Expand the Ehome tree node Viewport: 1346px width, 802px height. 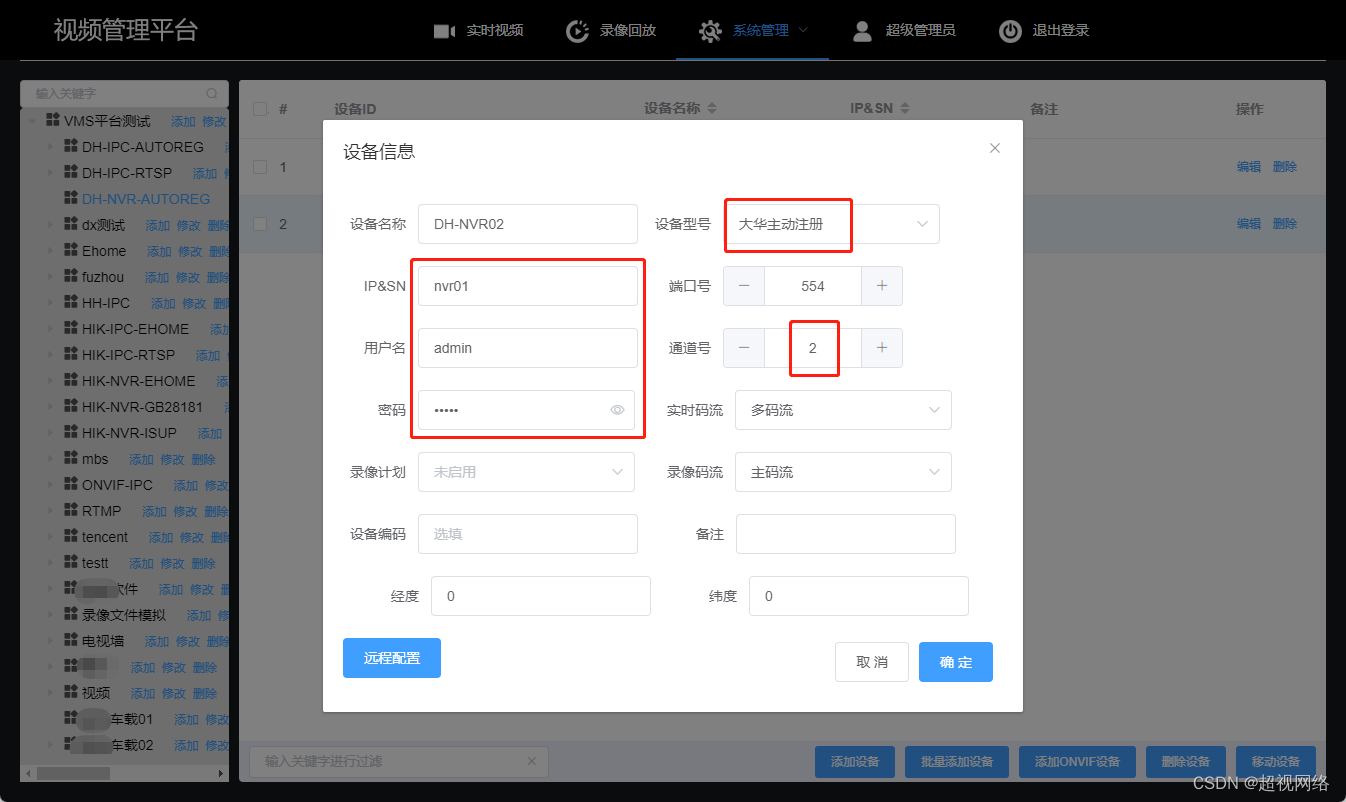[x=51, y=251]
